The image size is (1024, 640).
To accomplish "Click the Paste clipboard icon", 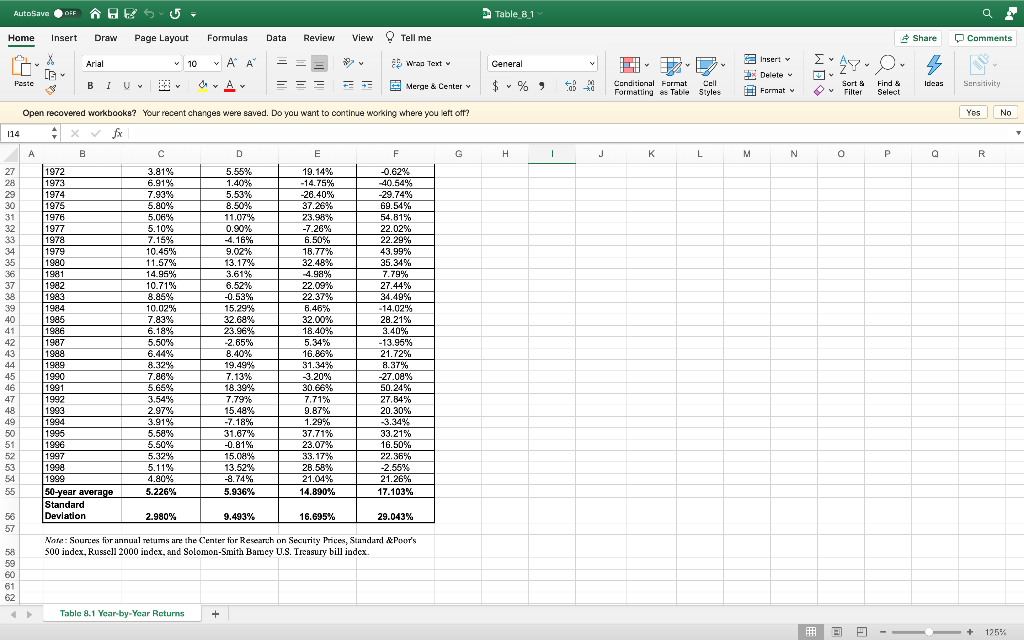I will click(x=22, y=66).
